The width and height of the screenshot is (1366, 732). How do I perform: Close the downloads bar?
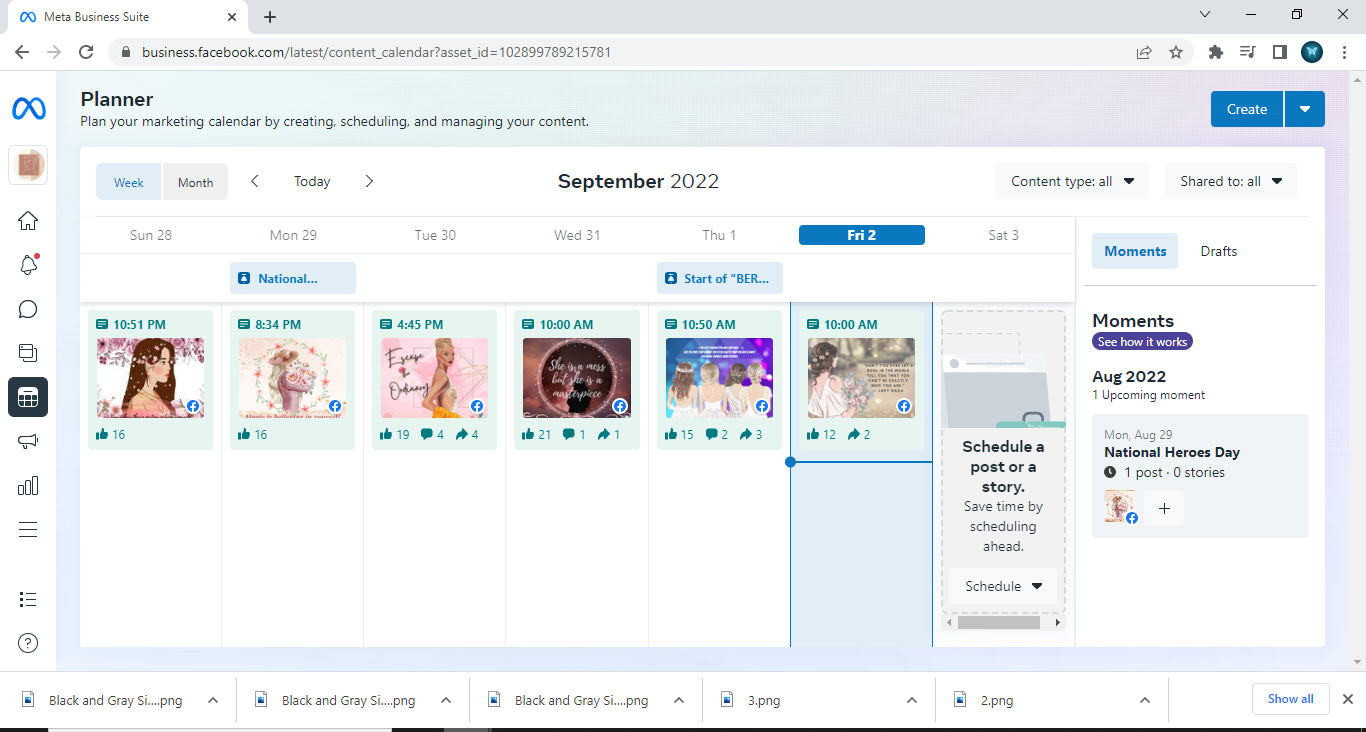coord(1347,699)
